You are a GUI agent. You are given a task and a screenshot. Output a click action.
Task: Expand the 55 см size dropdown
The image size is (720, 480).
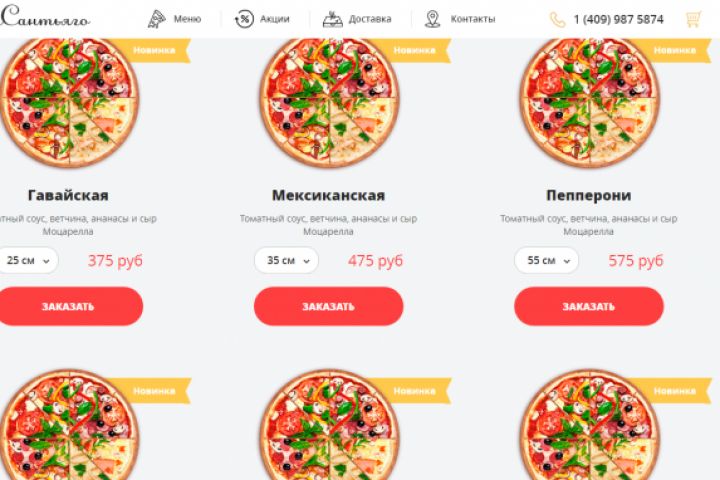[546, 260]
